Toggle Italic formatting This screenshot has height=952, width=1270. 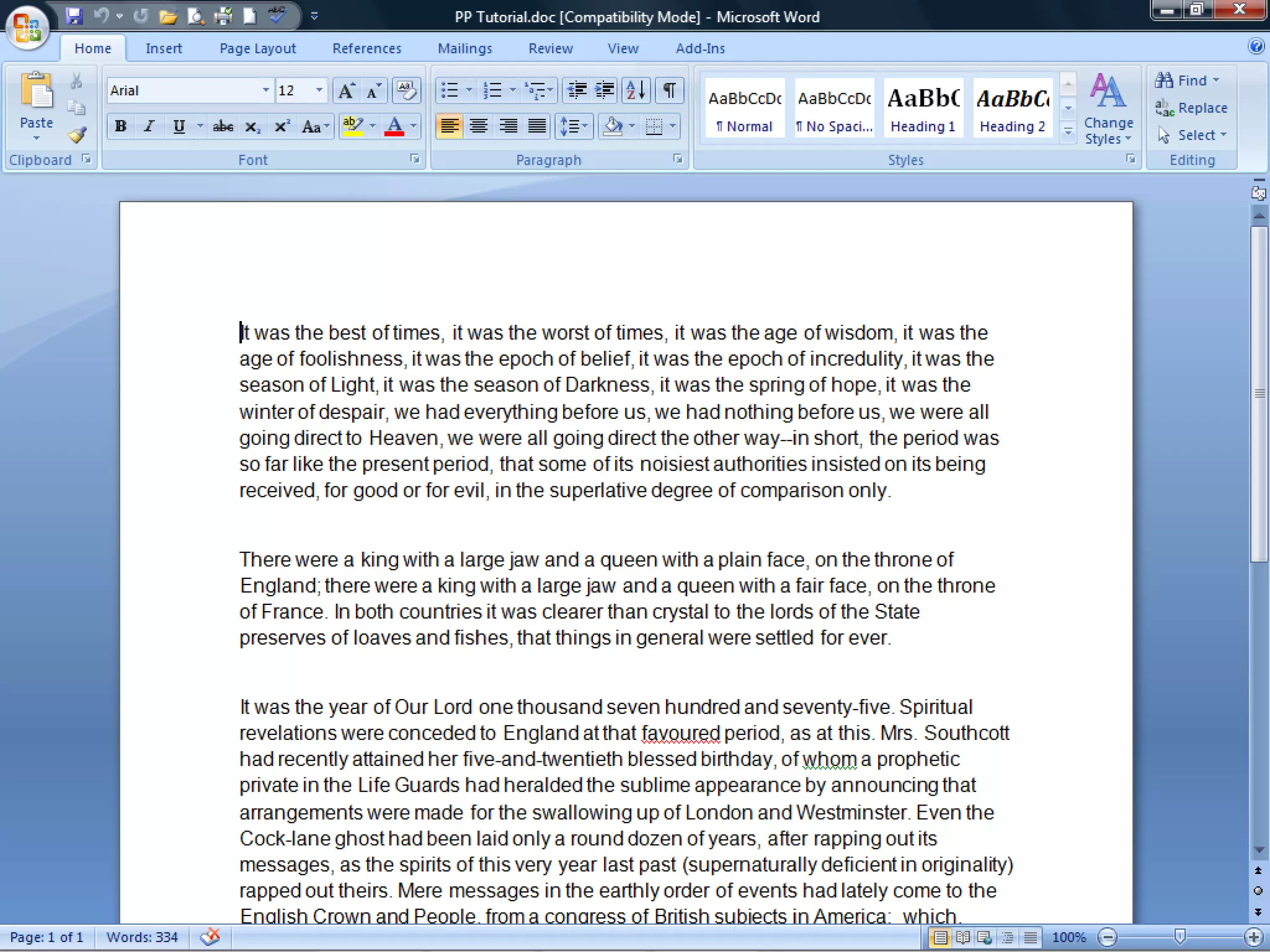[149, 126]
